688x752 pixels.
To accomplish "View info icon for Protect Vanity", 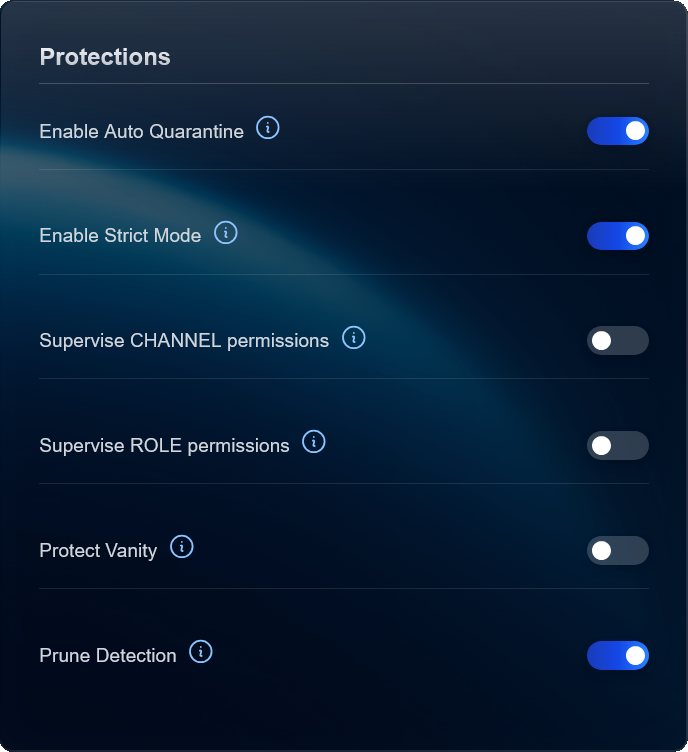I will point(182,547).
